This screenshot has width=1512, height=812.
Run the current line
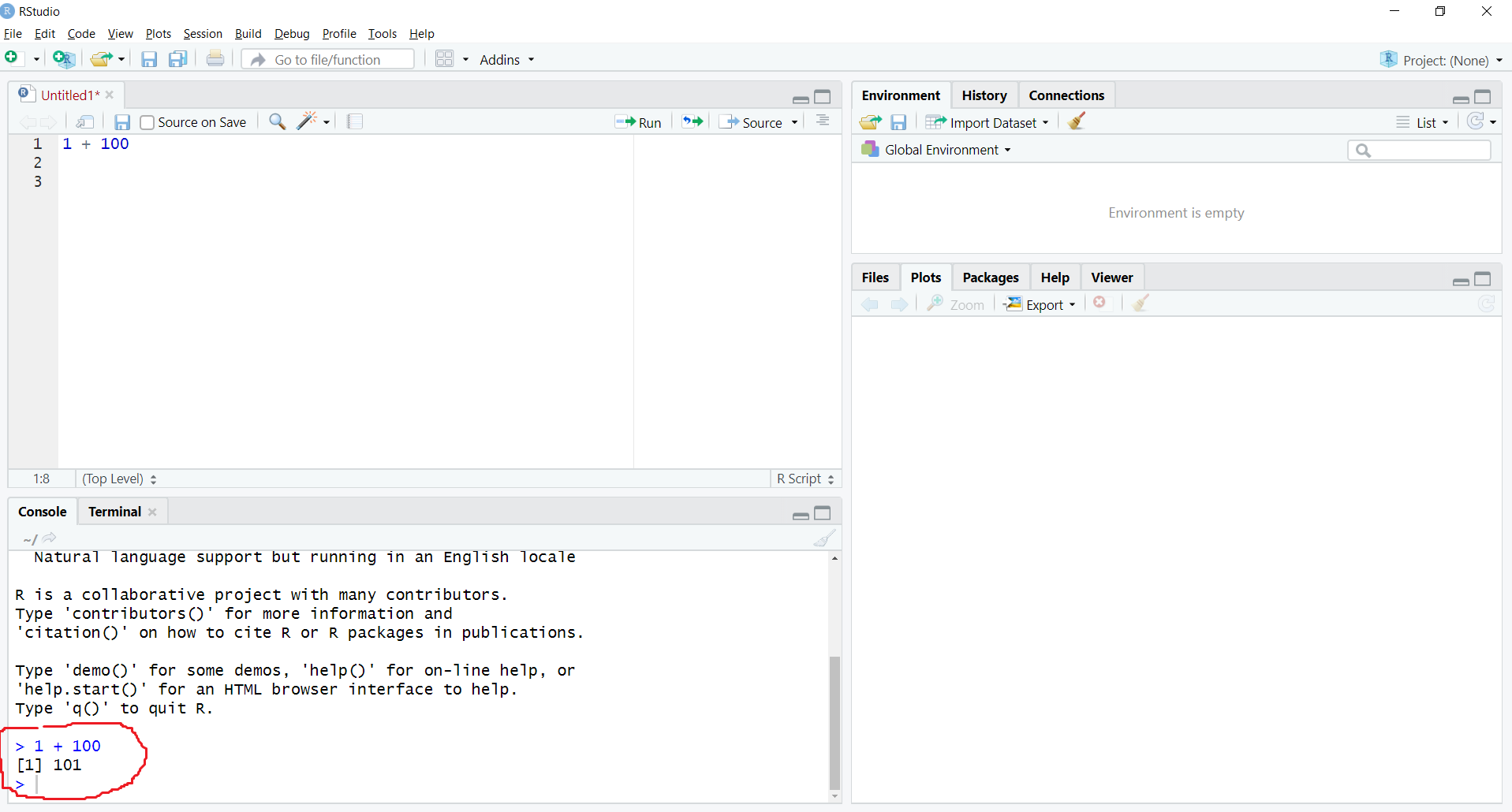coord(639,122)
